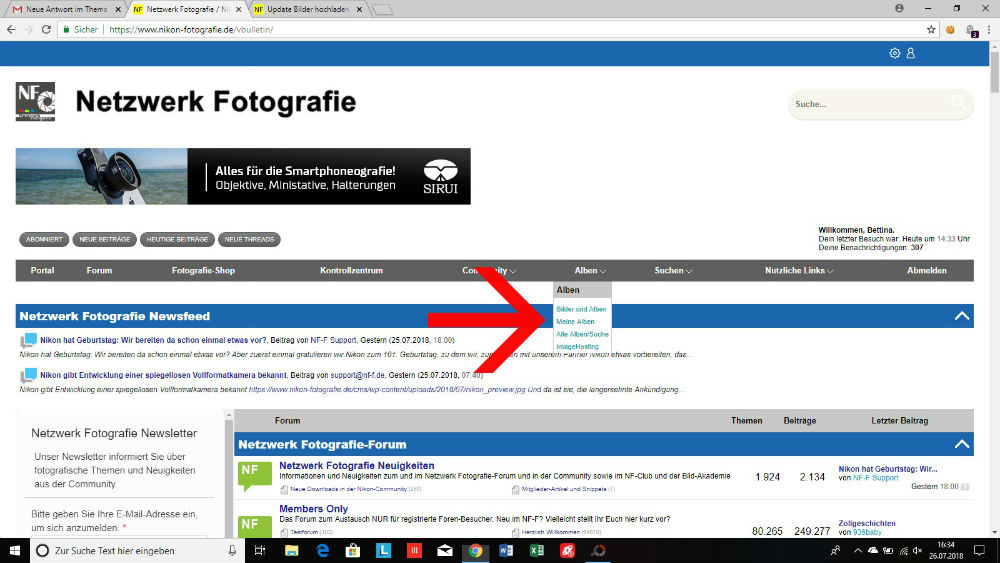
Task: Bookmark page with the star icon
Action: [x=931, y=29]
